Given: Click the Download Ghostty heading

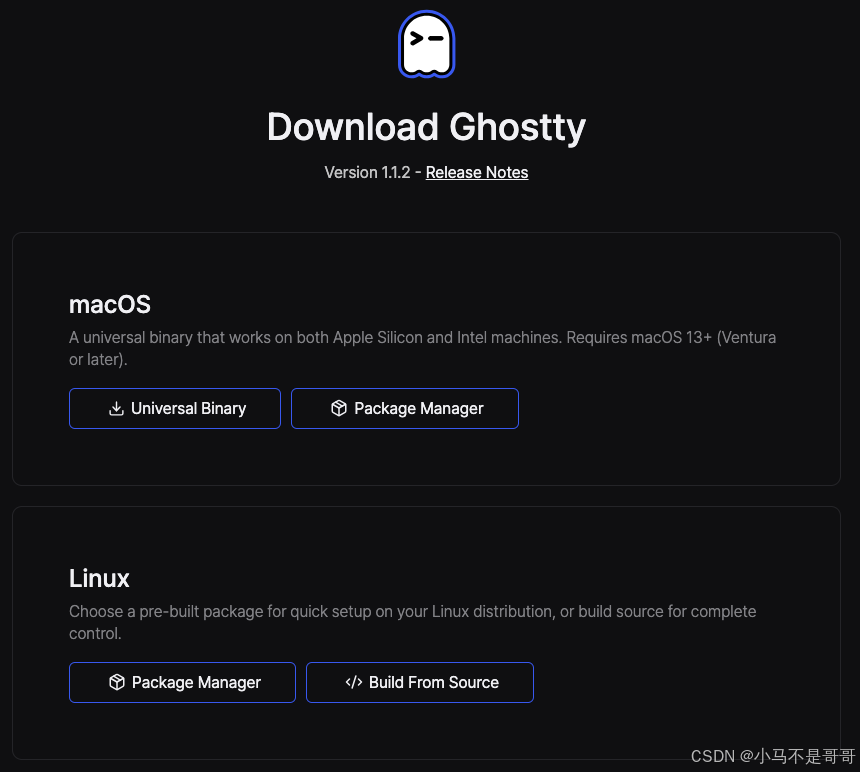Looking at the screenshot, I should [427, 127].
